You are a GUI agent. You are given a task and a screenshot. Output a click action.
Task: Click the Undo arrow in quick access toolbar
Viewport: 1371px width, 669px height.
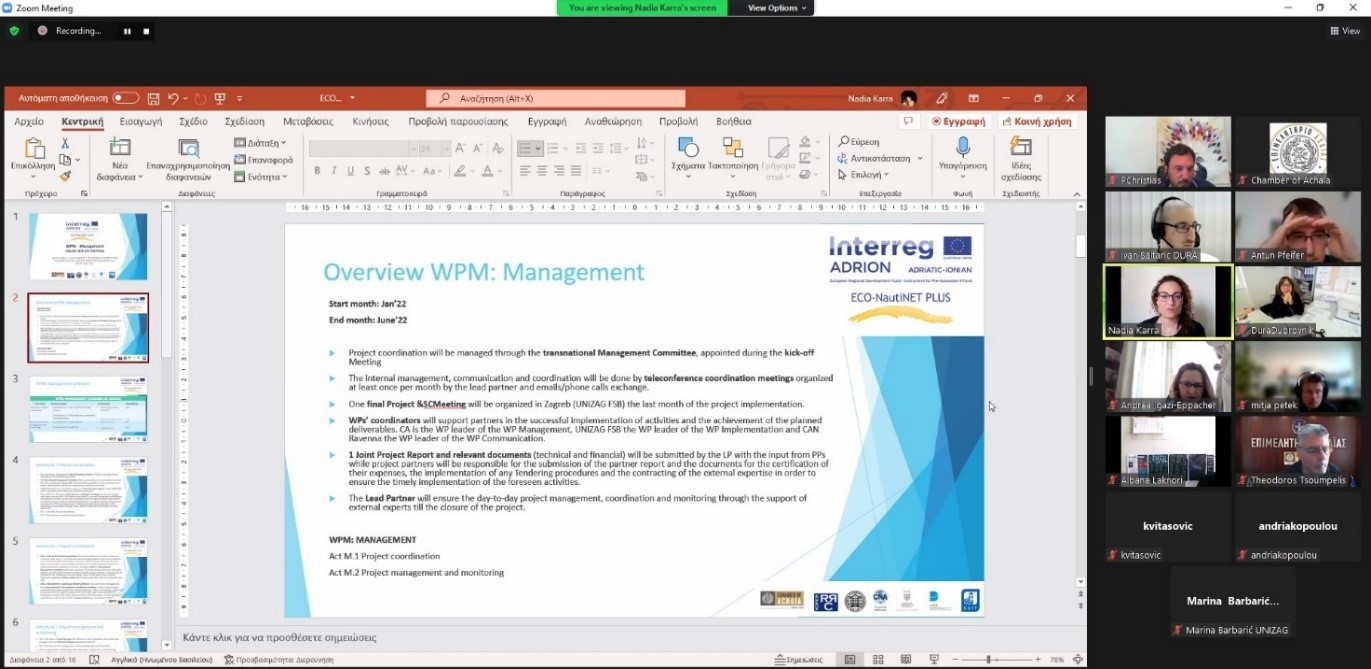pyautogui.click(x=174, y=98)
